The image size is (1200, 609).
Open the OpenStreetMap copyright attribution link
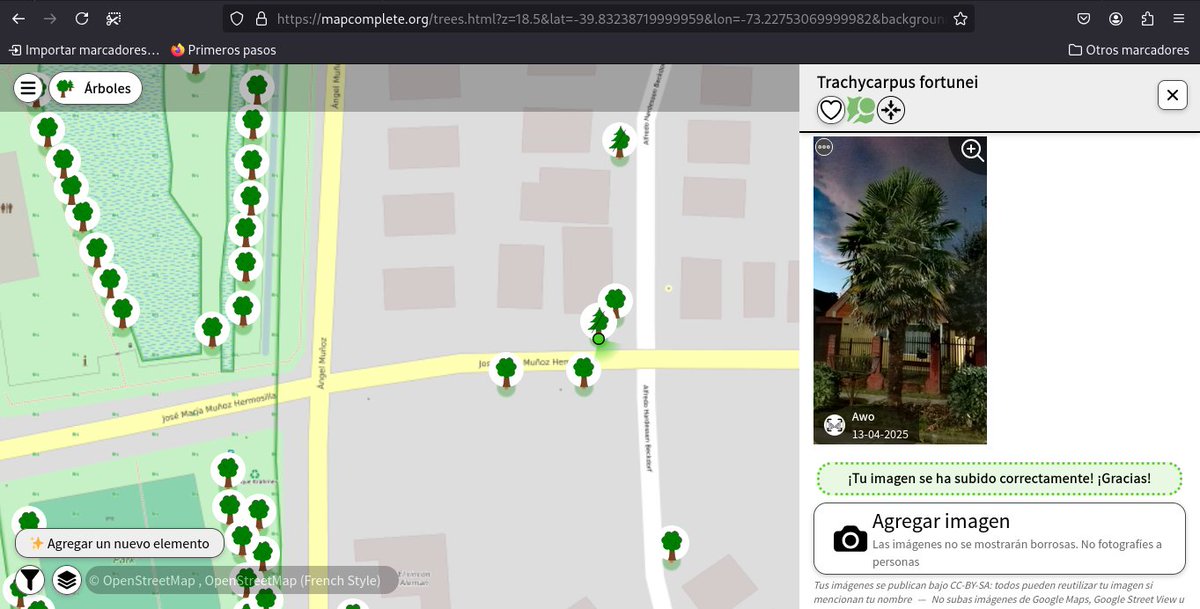141,580
